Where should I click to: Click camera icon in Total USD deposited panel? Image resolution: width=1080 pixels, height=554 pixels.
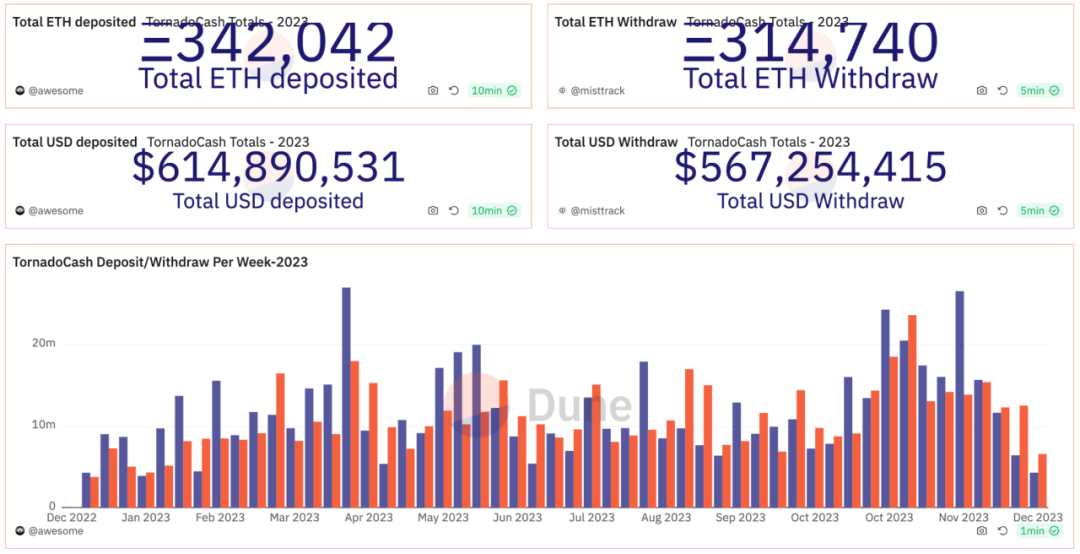point(433,210)
